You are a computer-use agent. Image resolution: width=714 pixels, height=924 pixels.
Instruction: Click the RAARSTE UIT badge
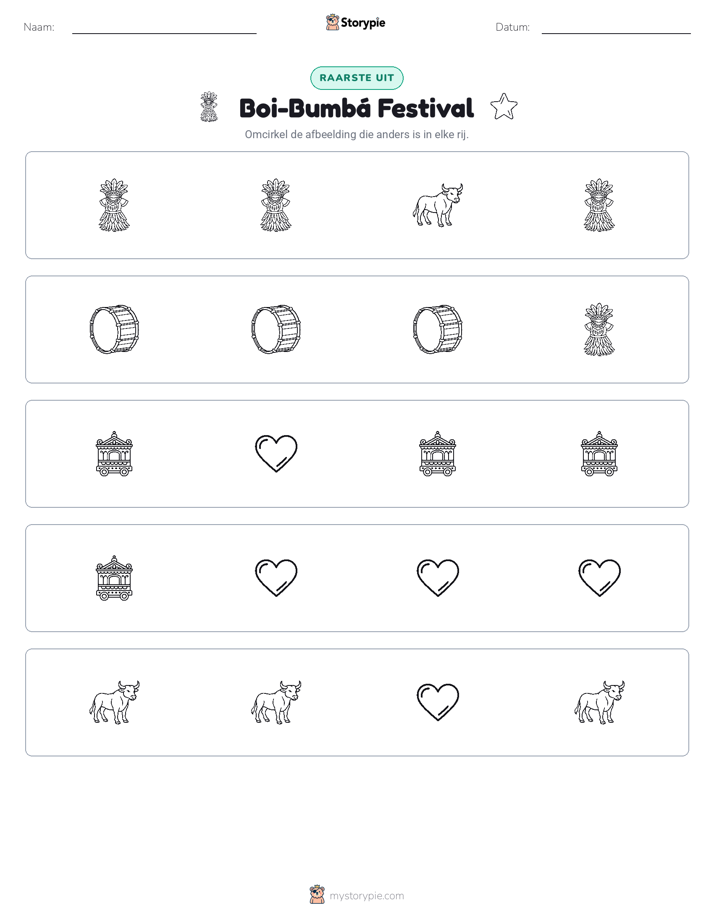[x=357, y=78]
